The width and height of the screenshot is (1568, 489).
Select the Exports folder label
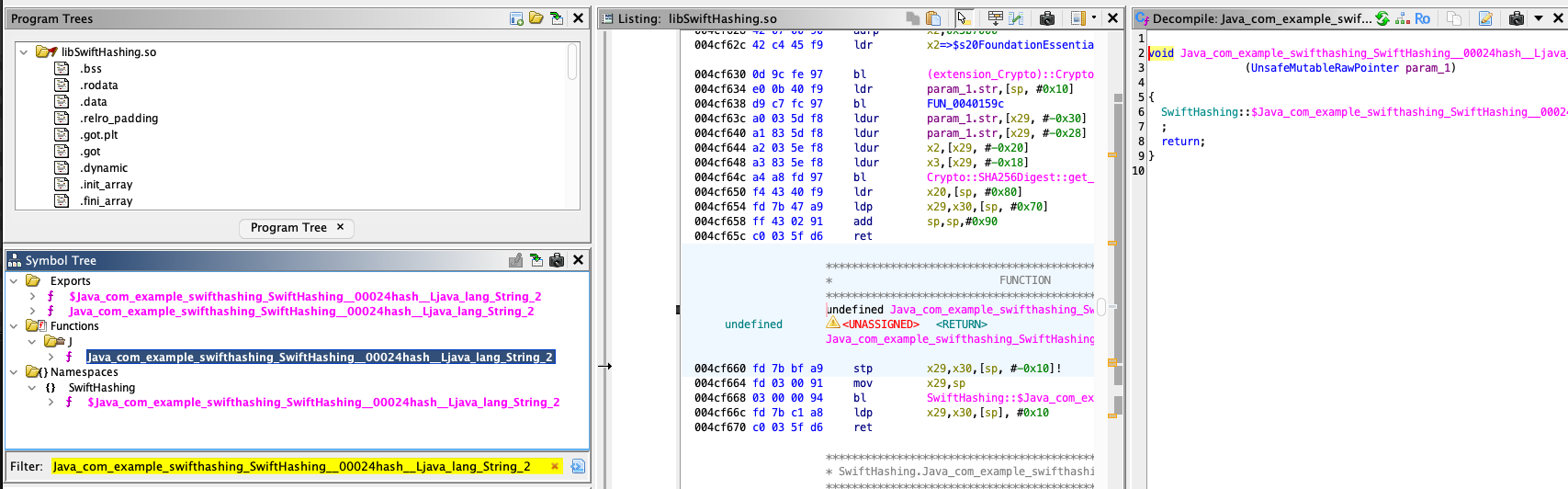(x=71, y=281)
